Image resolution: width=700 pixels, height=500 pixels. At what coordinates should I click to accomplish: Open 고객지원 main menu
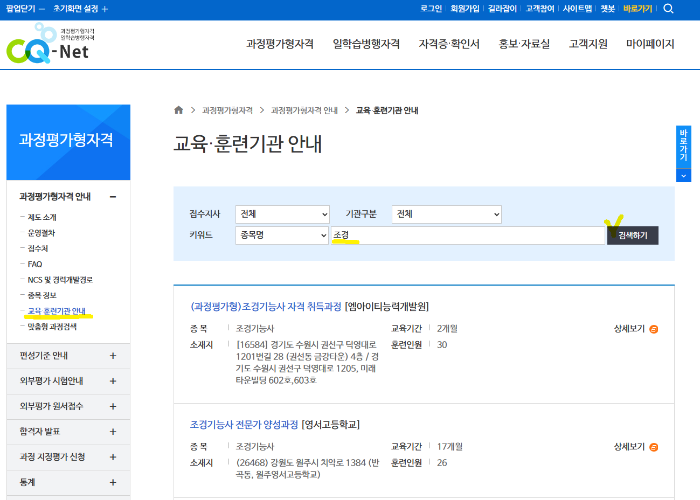point(588,44)
